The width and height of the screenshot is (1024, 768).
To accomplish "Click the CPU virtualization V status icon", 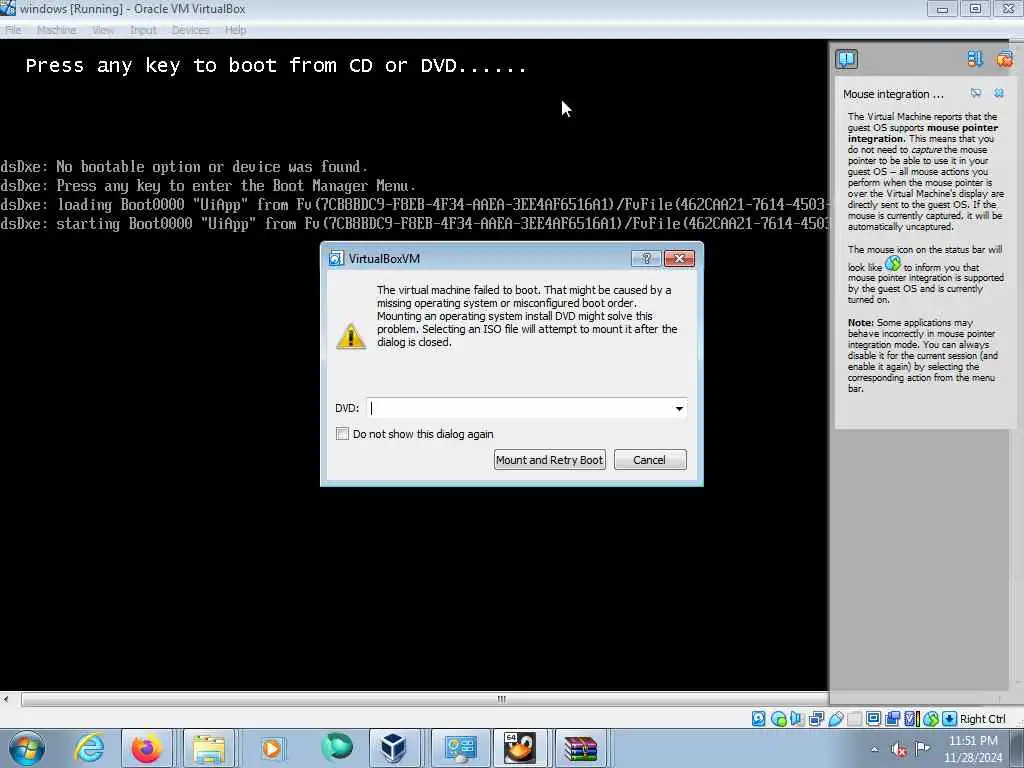I will click(912, 719).
